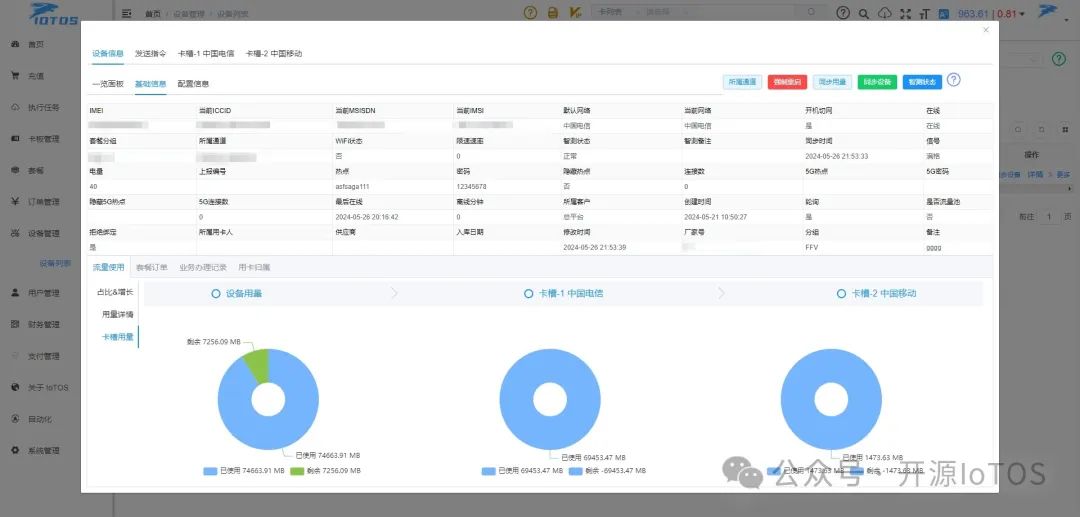The image size is (1080, 517).
Task: Switch to the 套餐订单 tab
Action: coord(152,267)
